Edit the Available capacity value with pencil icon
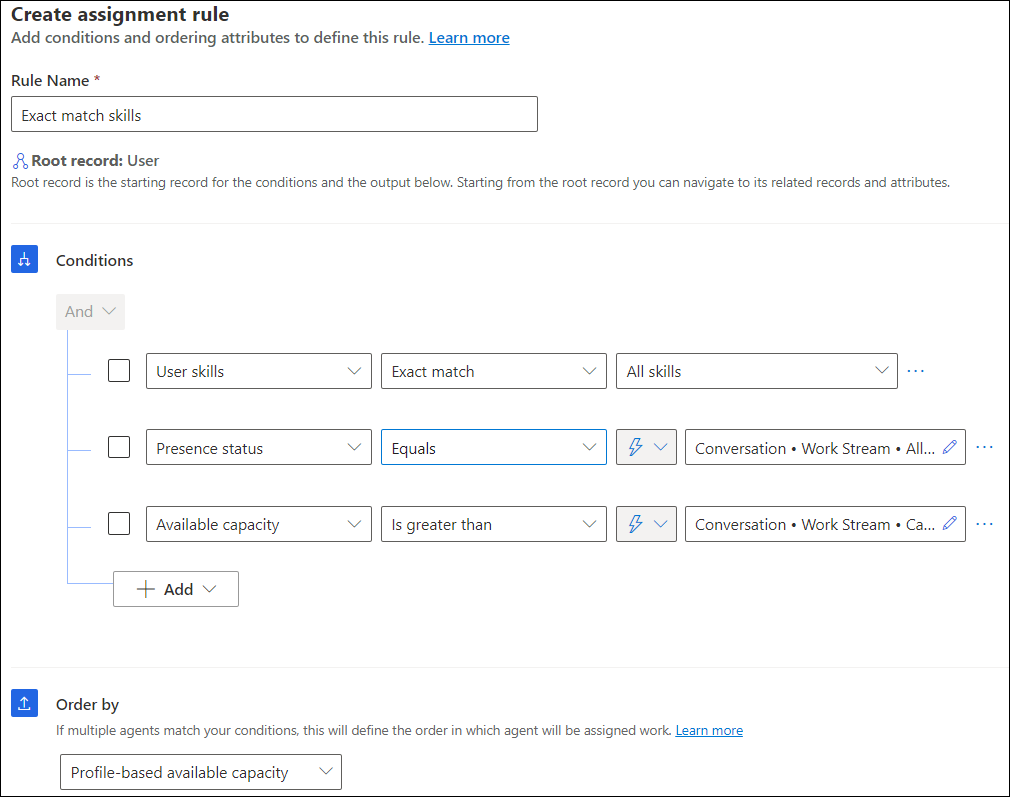Viewport: 1010px width, 797px height. 949,523
